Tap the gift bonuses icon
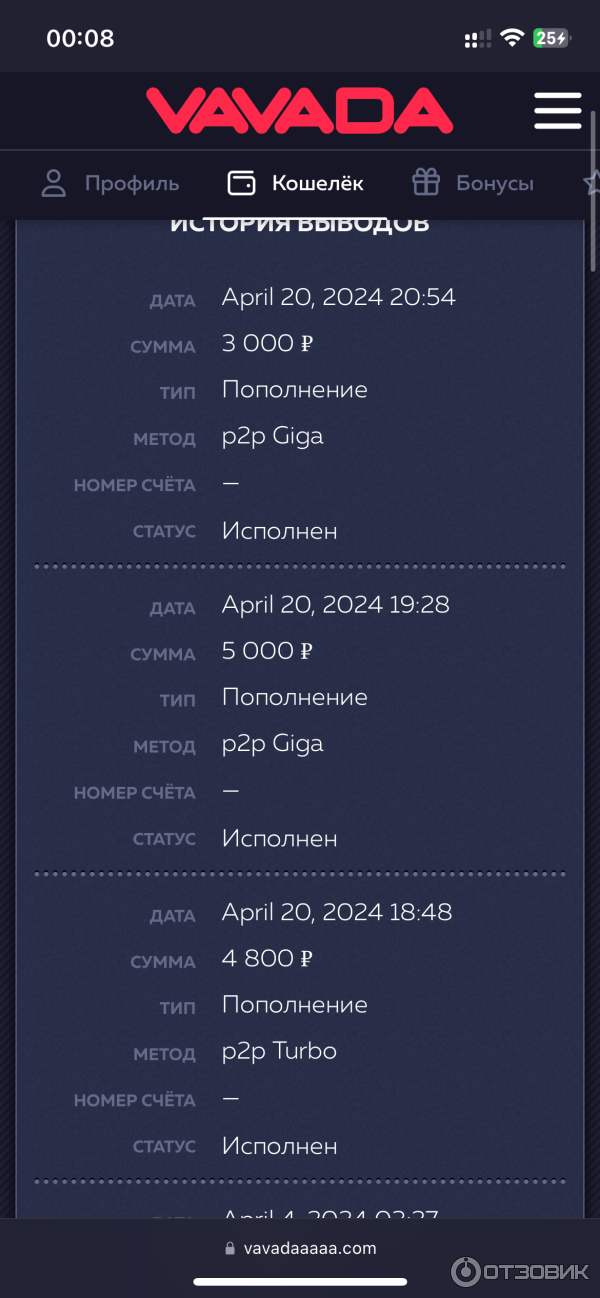The image size is (600, 1298). pos(426,183)
